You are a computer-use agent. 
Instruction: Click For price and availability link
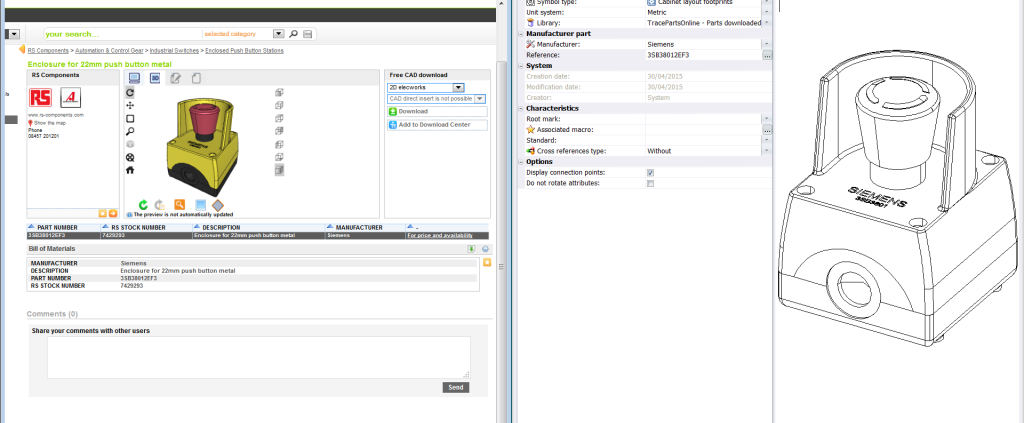coord(440,235)
